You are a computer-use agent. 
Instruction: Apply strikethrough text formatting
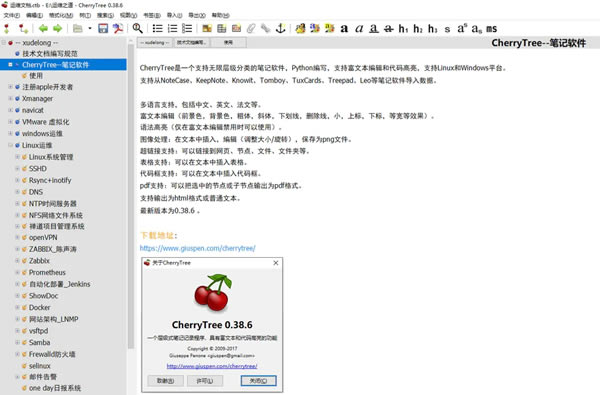click(388, 29)
